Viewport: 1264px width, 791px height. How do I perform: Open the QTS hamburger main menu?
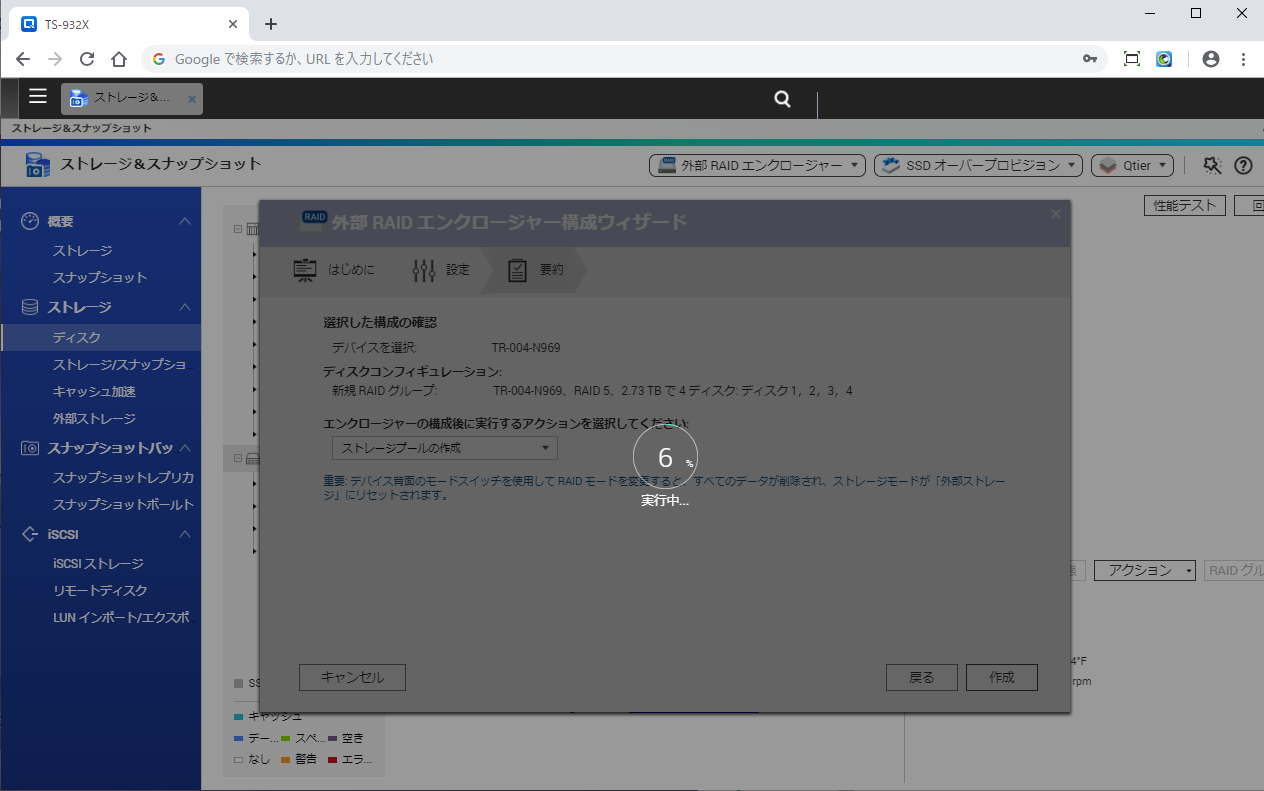38,97
